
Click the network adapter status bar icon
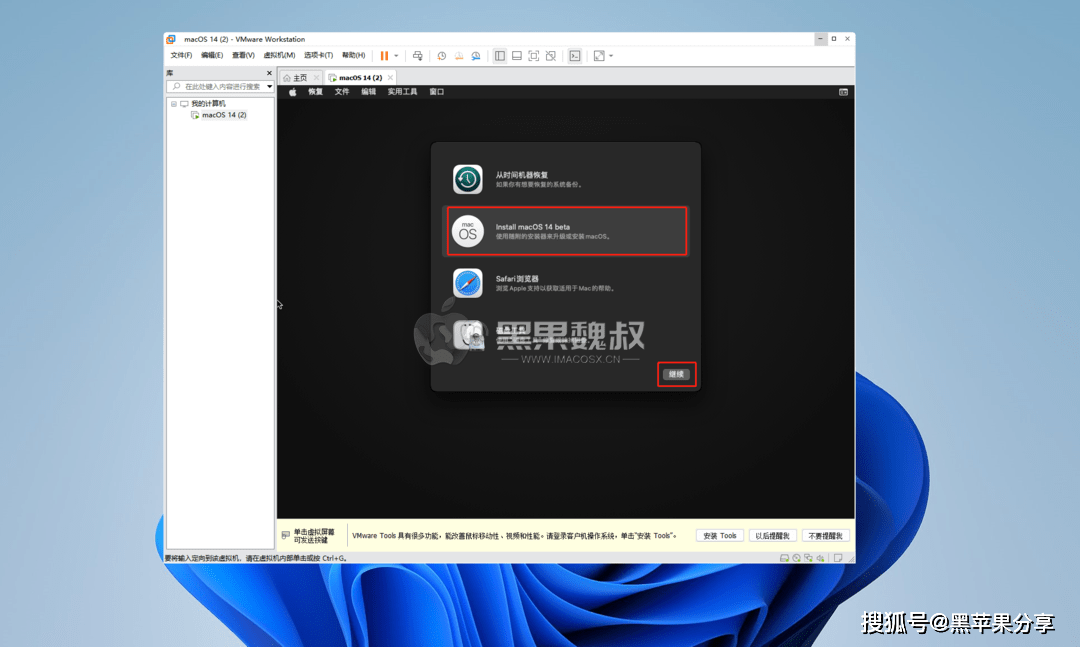pyautogui.click(x=808, y=558)
